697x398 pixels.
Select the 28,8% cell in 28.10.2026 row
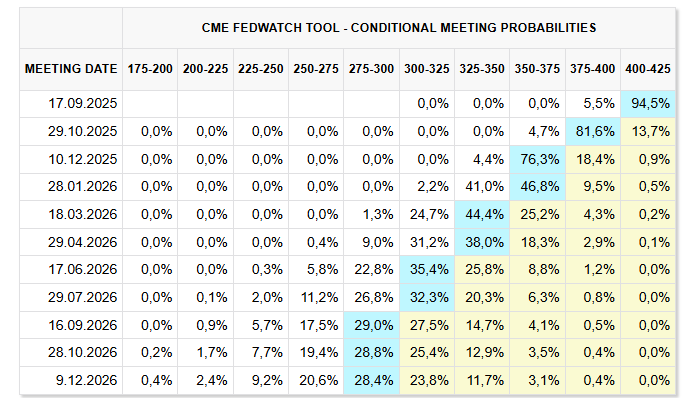[372, 353]
